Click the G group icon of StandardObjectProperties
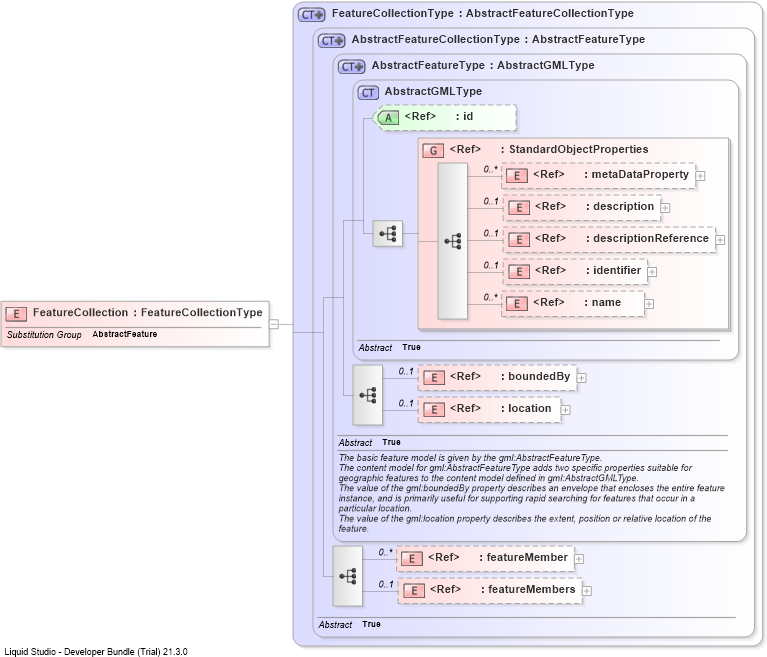Screen dimensions: 767x657 (x=433, y=150)
